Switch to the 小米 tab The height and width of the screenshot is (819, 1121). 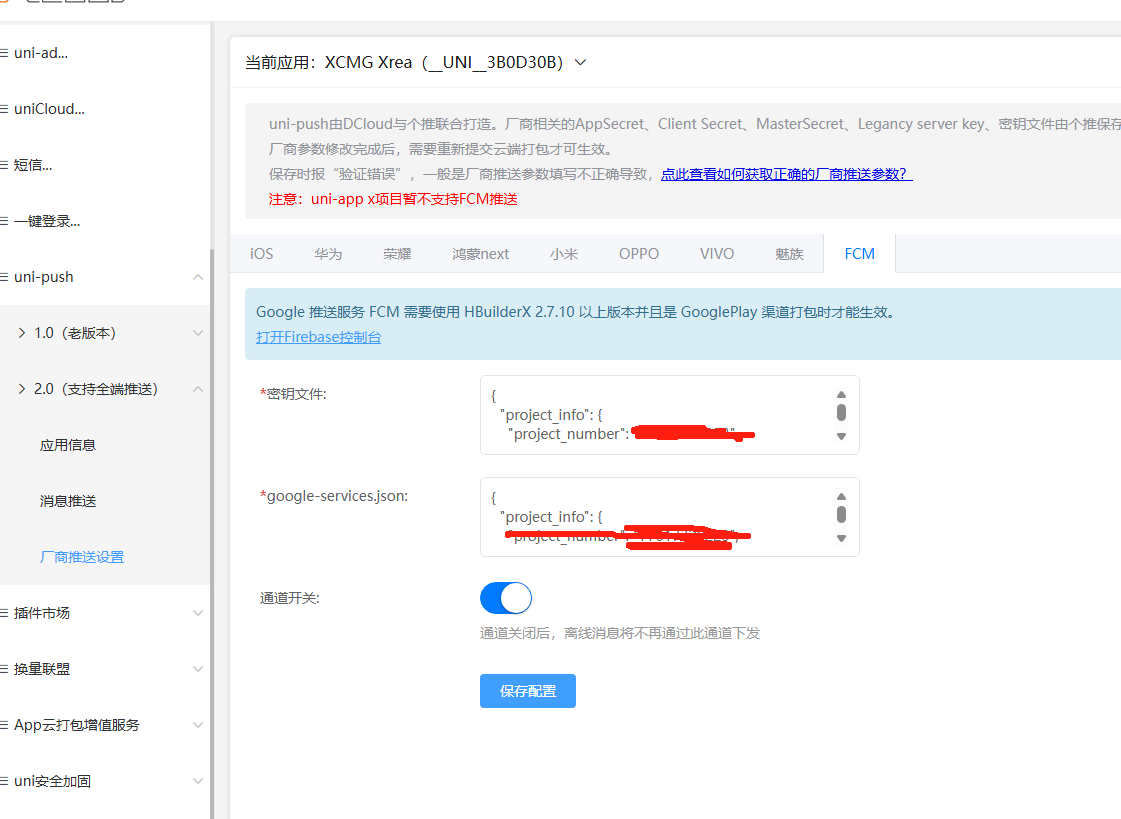coord(564,254)
